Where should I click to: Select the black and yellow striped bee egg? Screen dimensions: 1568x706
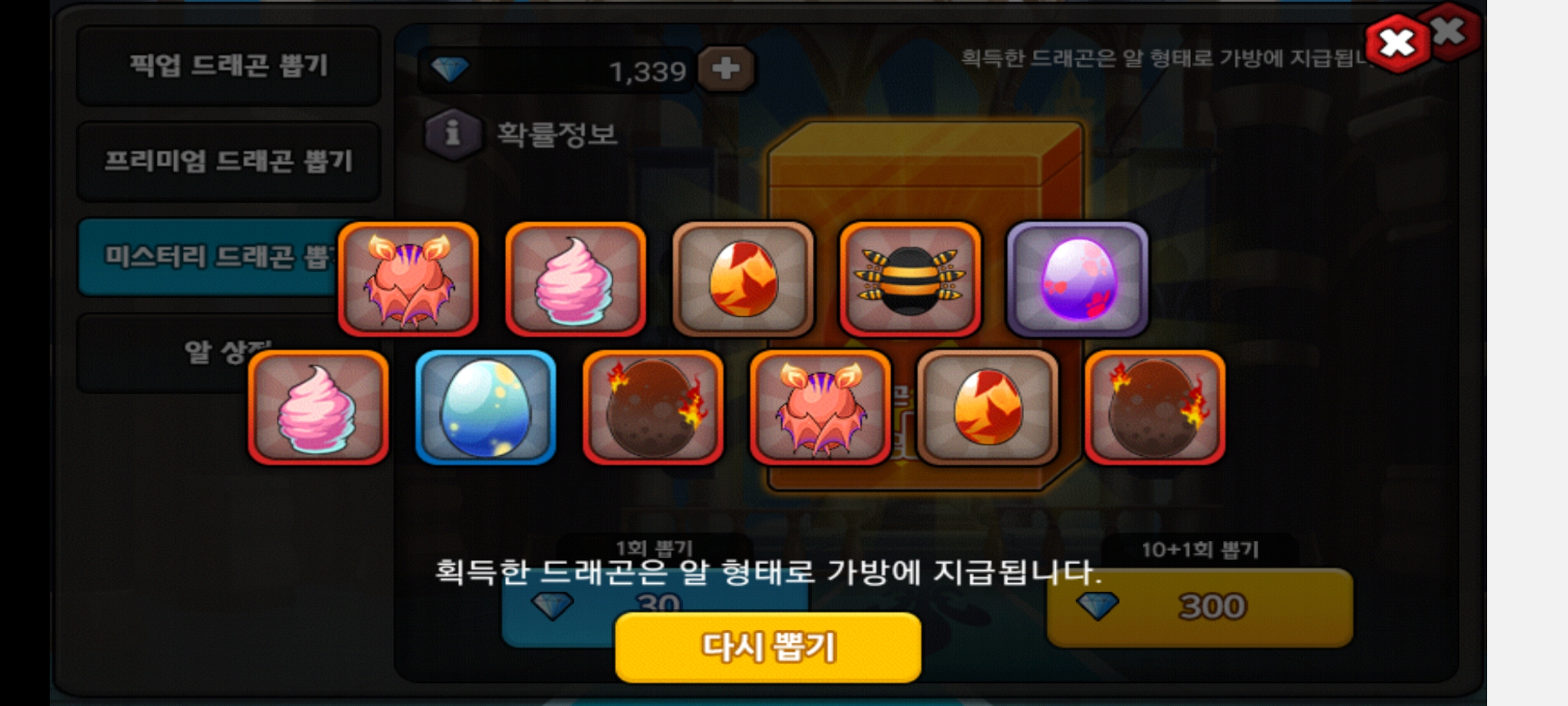pos(910,279)
